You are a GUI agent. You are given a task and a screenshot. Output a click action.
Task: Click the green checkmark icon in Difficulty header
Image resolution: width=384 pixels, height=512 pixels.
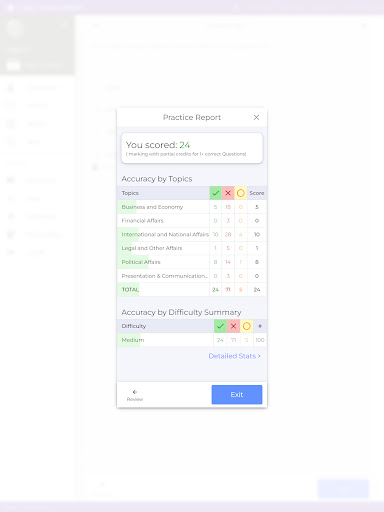tap(220, 326)
